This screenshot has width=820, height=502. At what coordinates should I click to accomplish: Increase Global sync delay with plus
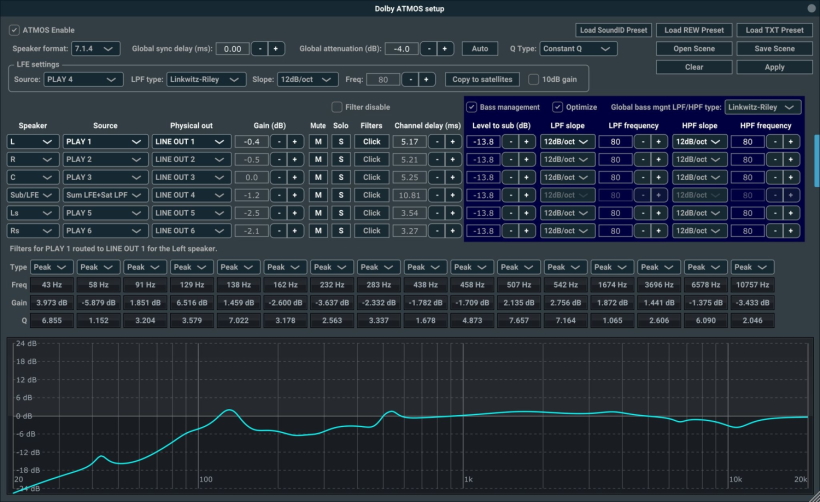pos(276,49)
